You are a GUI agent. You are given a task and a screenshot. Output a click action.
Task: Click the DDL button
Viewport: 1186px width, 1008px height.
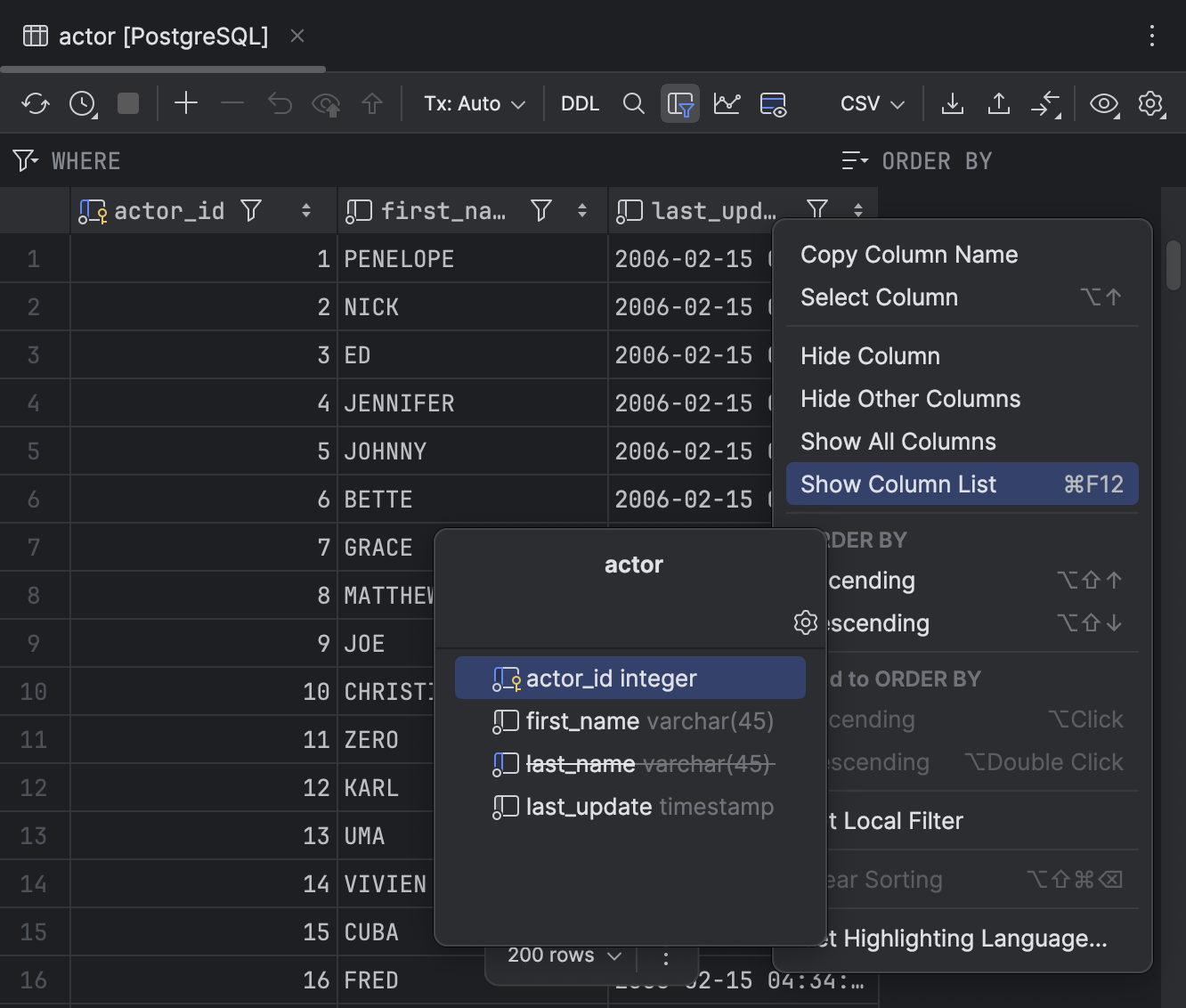580,104
